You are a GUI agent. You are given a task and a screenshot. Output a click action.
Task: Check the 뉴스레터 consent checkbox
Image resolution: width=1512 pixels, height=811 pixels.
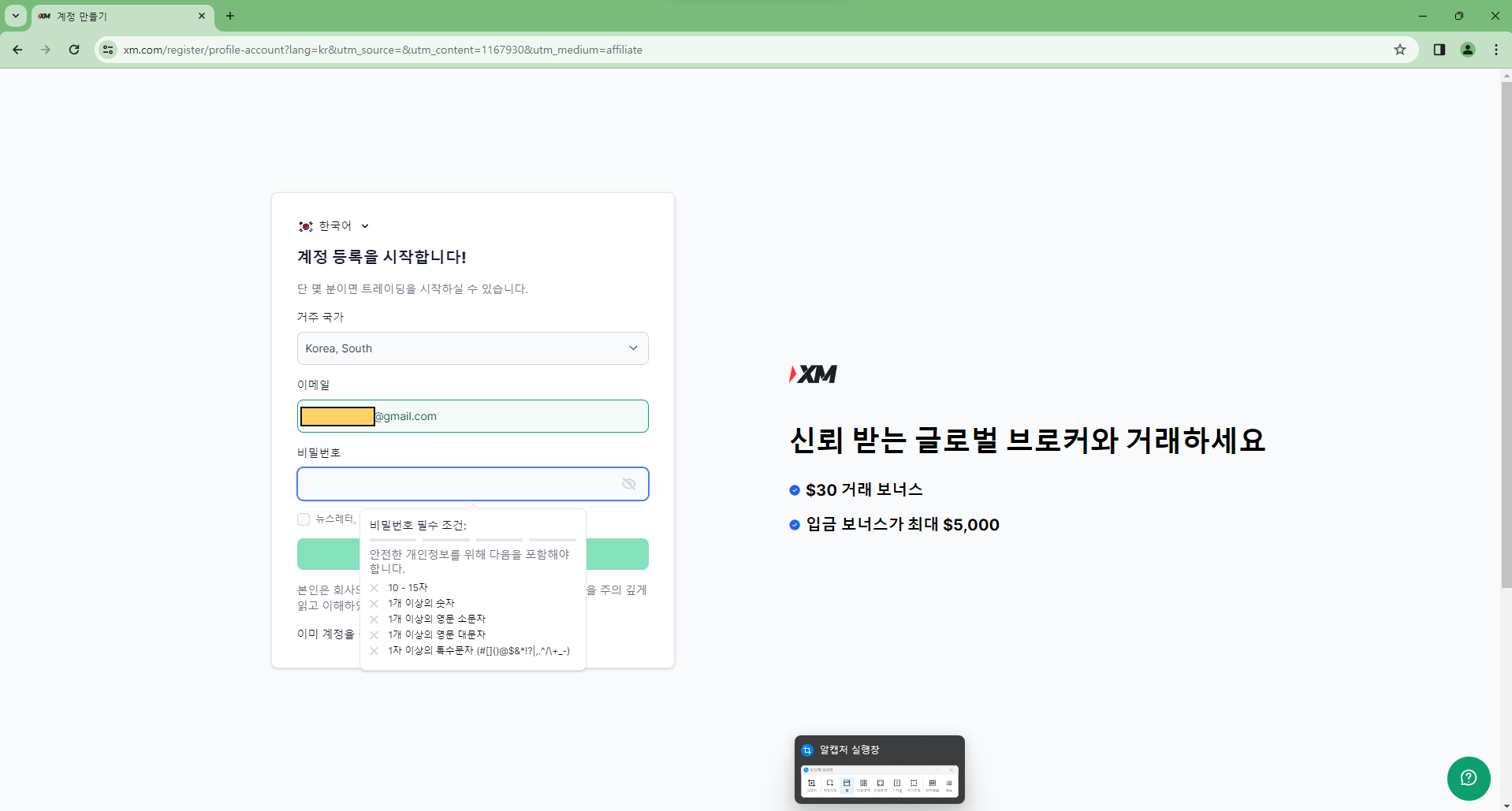(304, 519)
